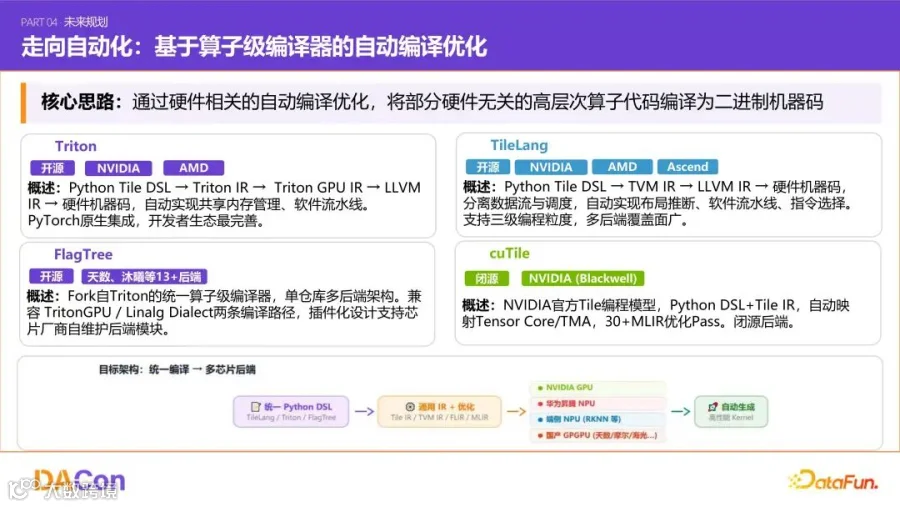900x507 pixels.
Task: Click the NVIDIA GPU backend row
Action: 598,388
